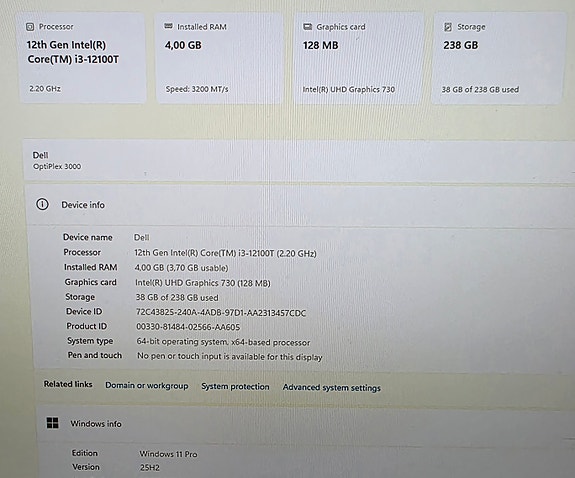Viewport: 575px width, 478px height.
Task: Click the Installed RAM memory icon
Action: point(168,26)
